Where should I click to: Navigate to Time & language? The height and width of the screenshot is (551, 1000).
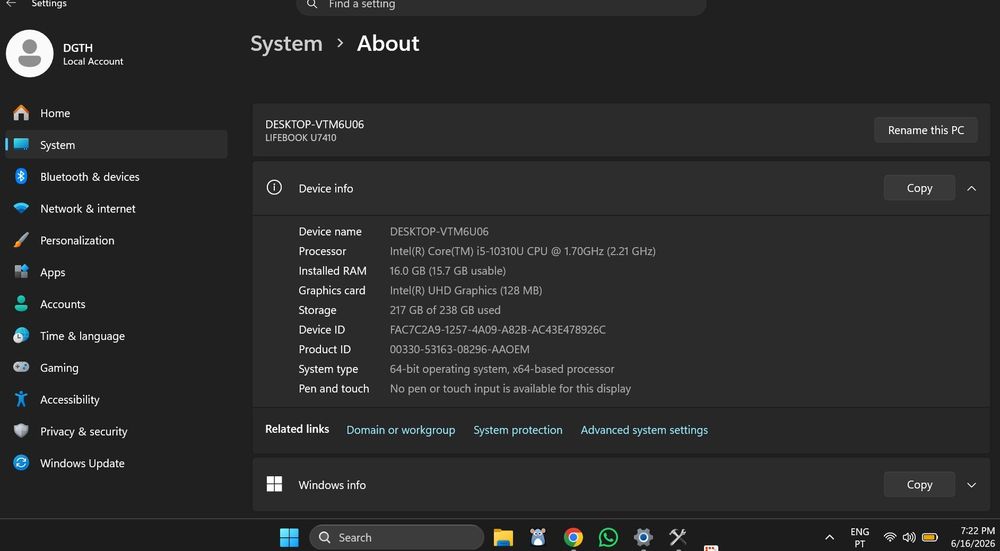point(116,336)
